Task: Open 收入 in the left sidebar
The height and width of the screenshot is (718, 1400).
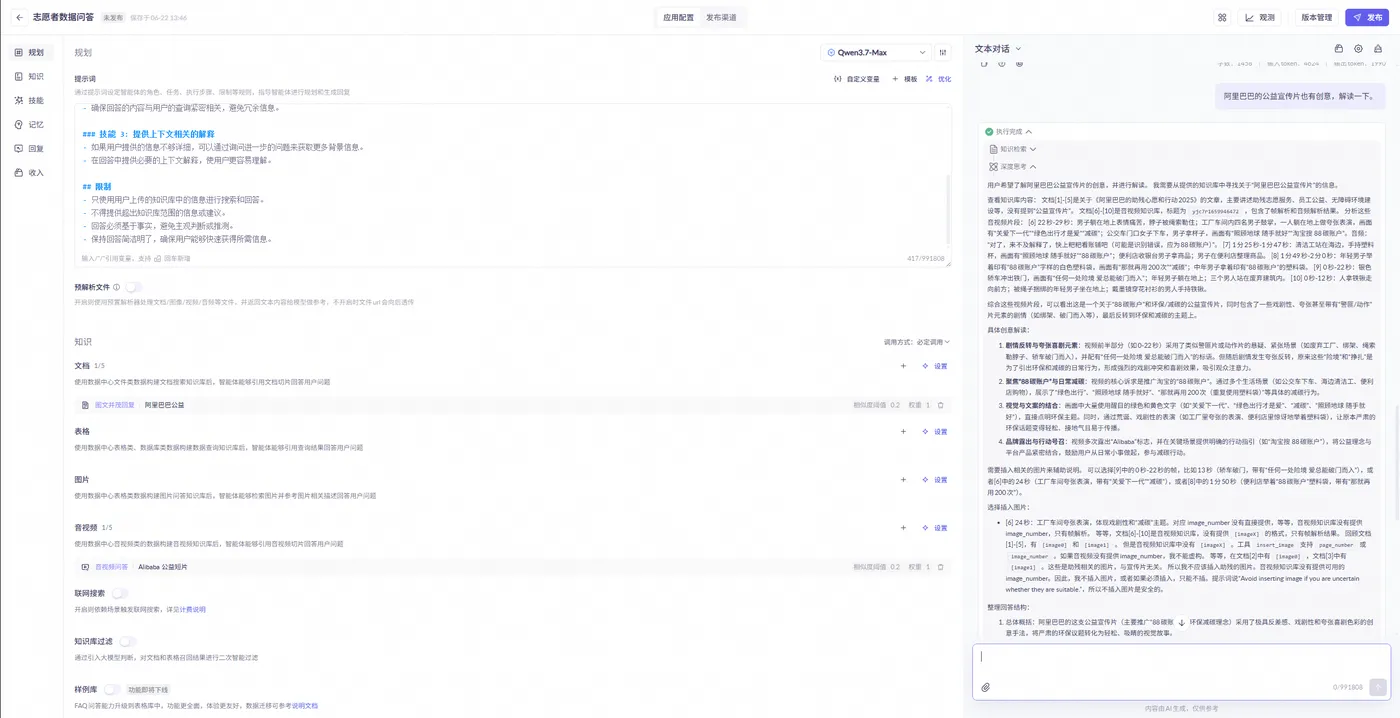Action: click(x=30, y=172)
